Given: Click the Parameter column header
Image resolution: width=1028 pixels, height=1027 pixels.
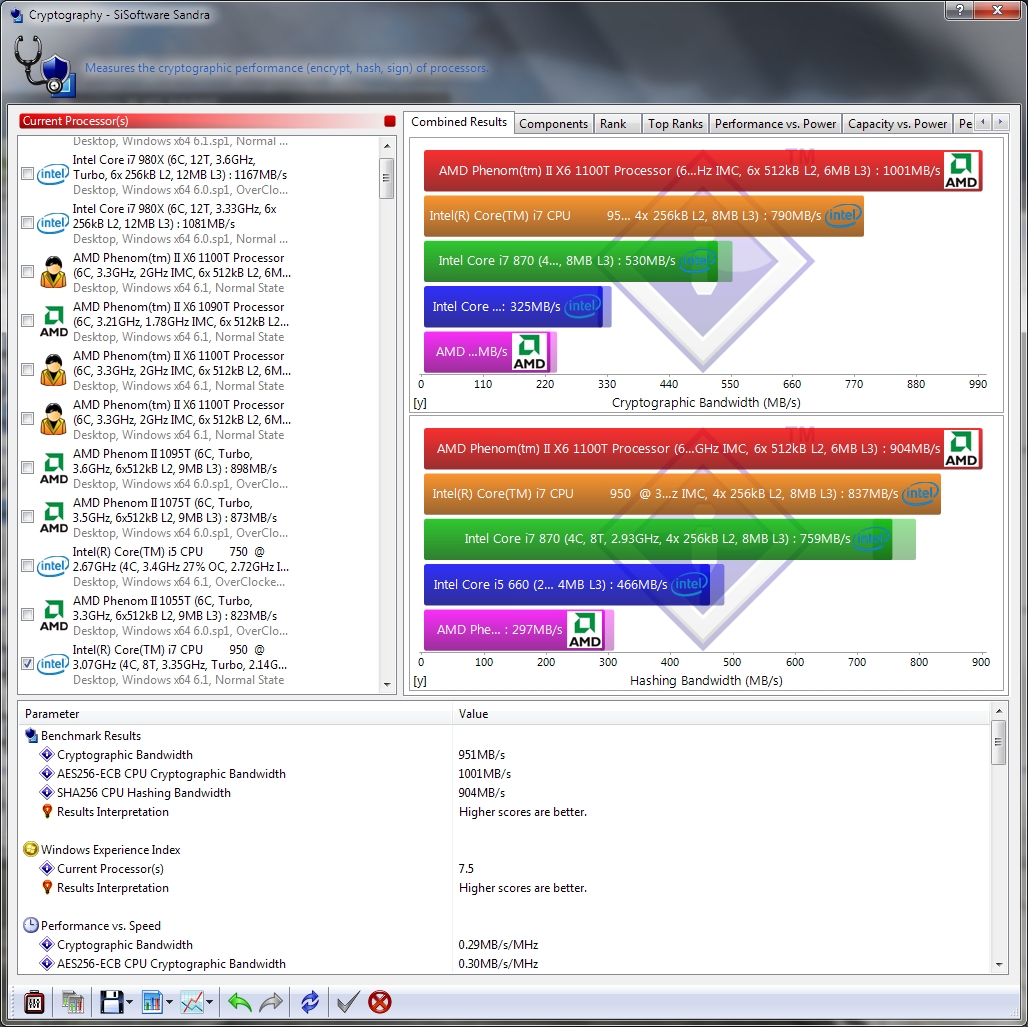Looking at the screenshot, I should point(235,714).
